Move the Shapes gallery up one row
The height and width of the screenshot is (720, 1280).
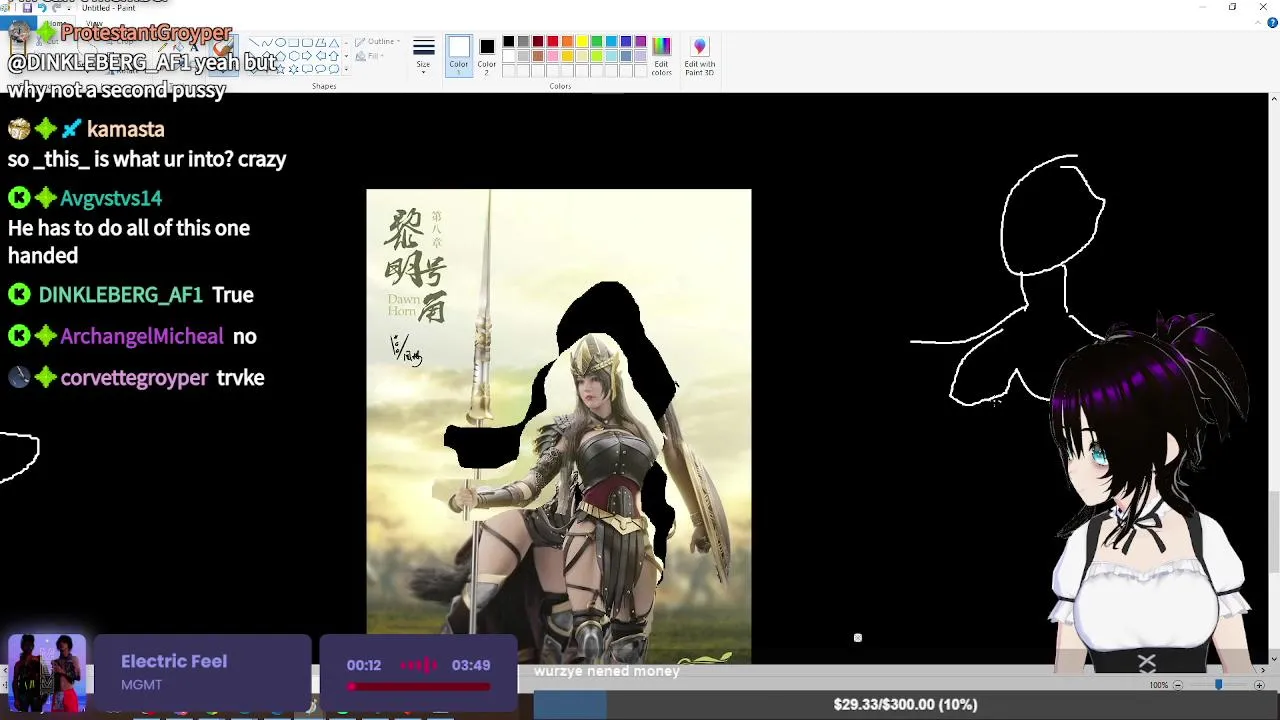coord(346,42)
